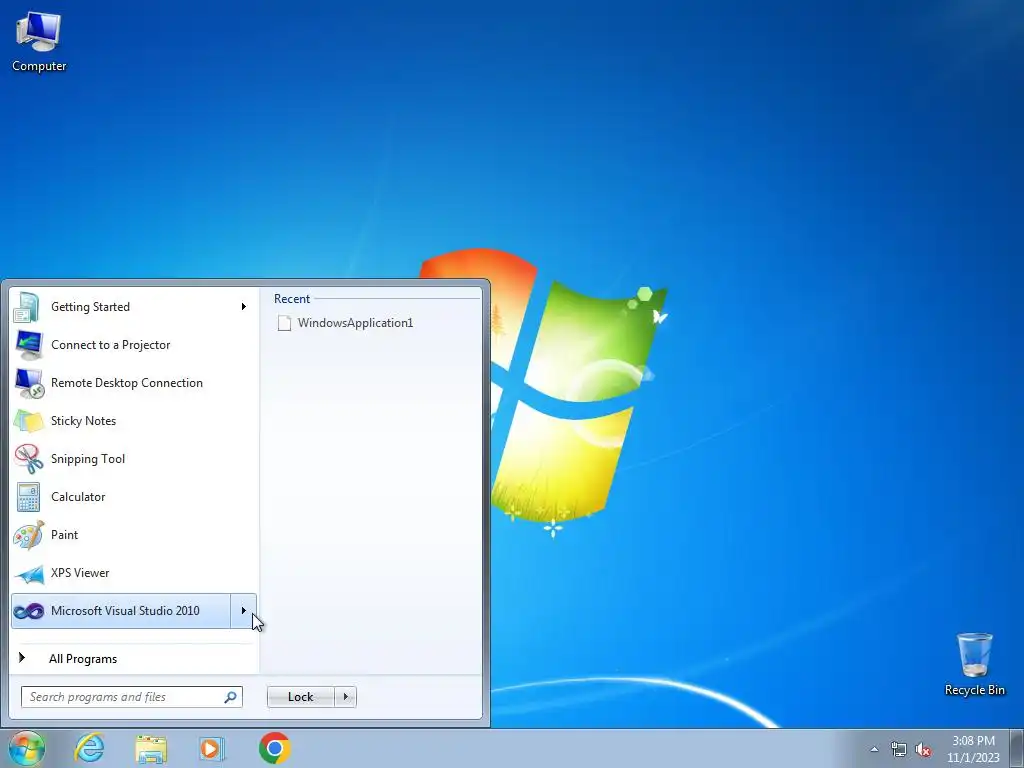
Task: Click the Paint palette icon
Action: [x=29, y=535]
